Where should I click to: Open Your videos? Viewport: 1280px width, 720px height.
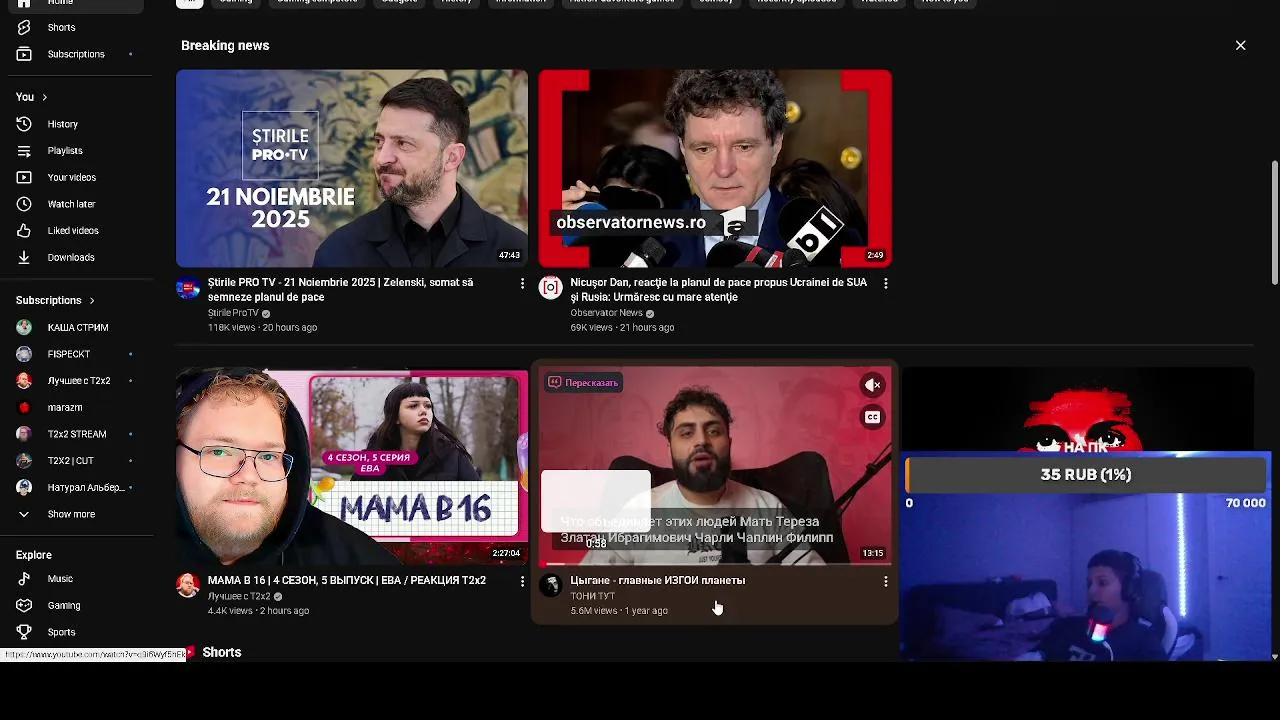71,177
